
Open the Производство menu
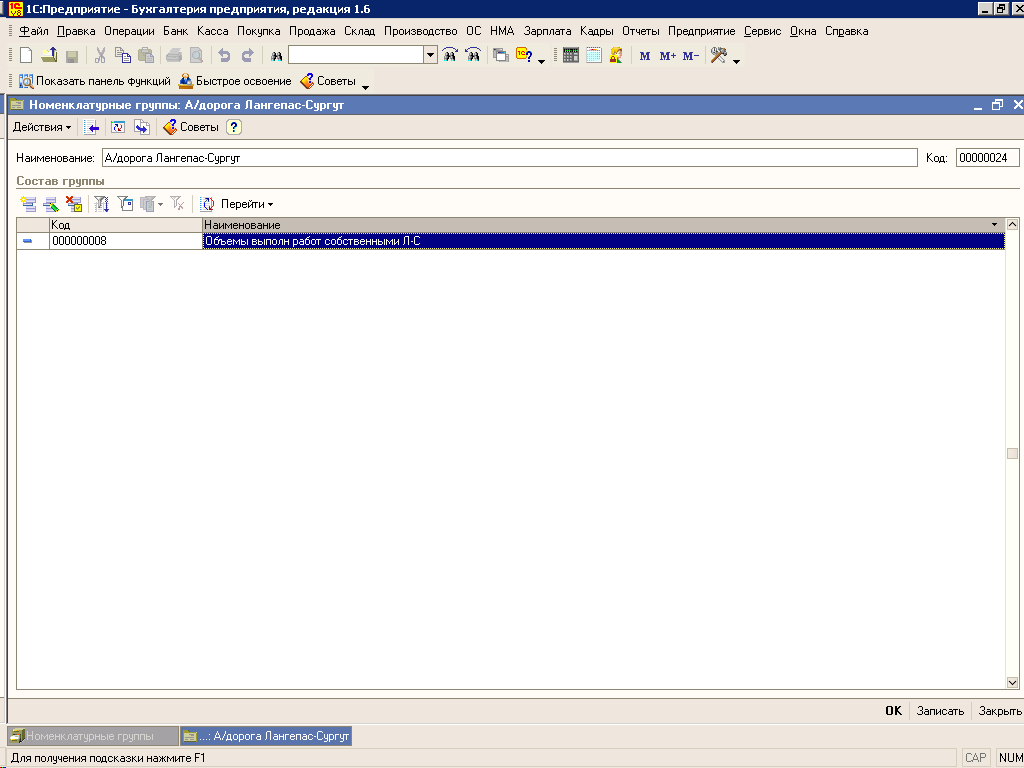pos(421,31)
